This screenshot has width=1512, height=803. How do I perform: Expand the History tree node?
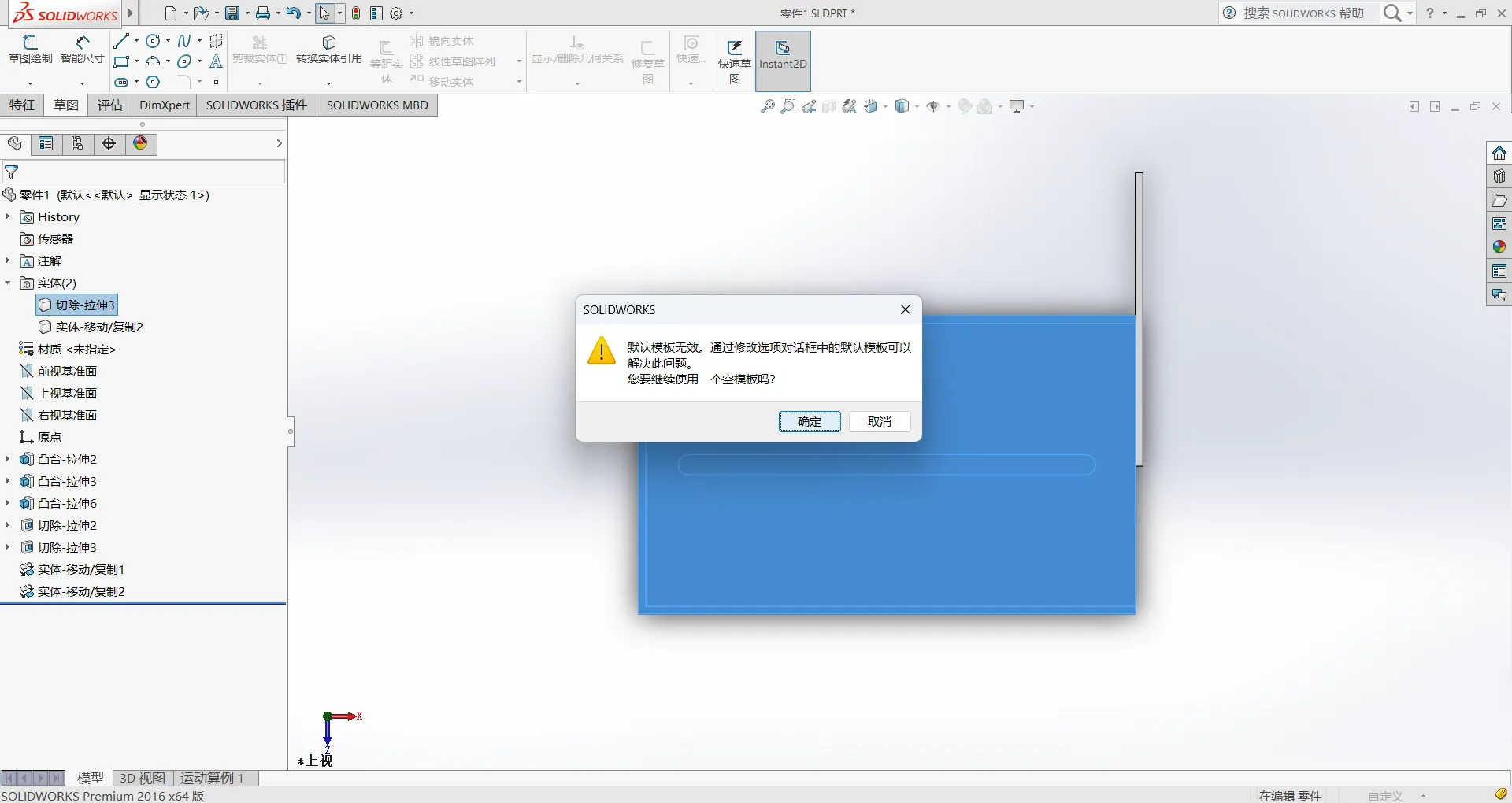point(8,216)
